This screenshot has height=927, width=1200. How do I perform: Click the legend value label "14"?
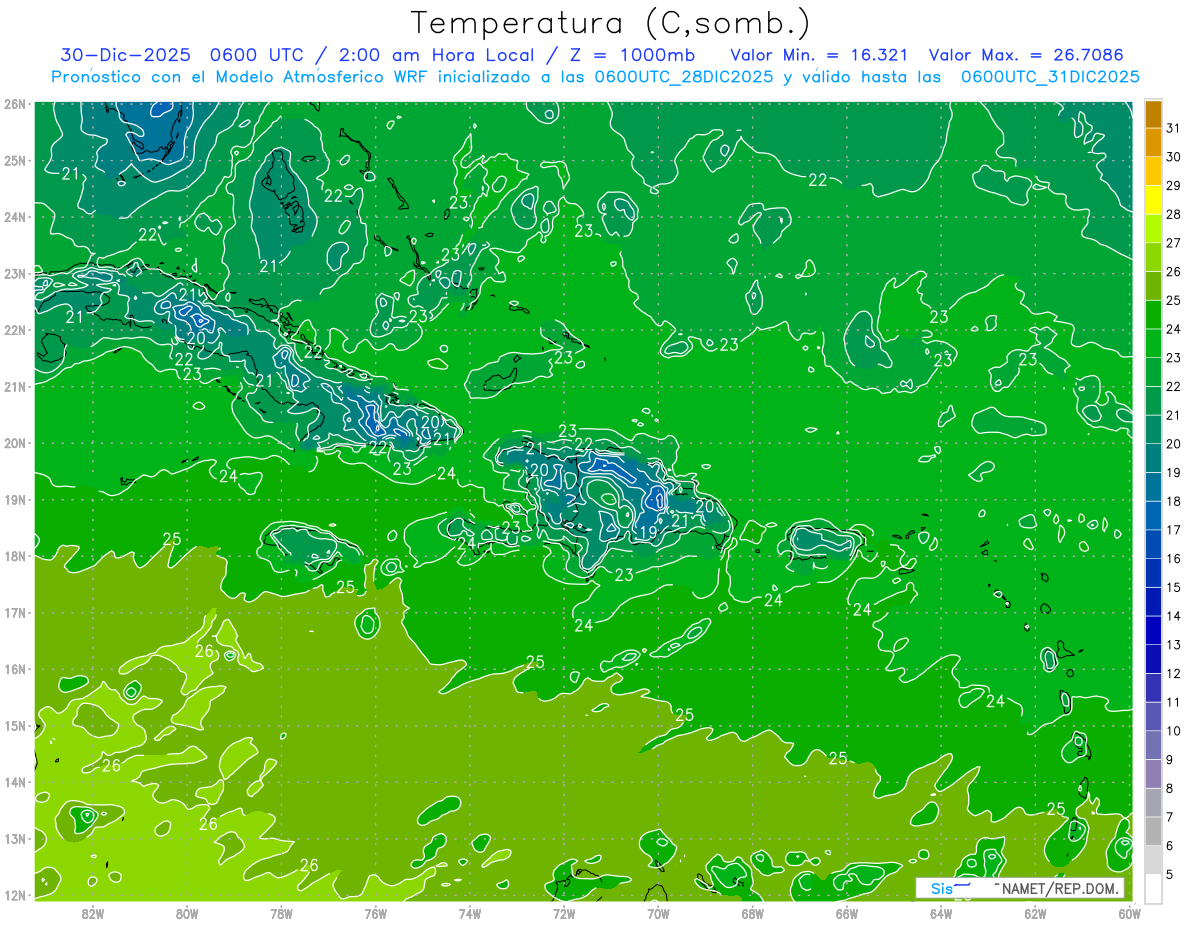[1174, 615]
